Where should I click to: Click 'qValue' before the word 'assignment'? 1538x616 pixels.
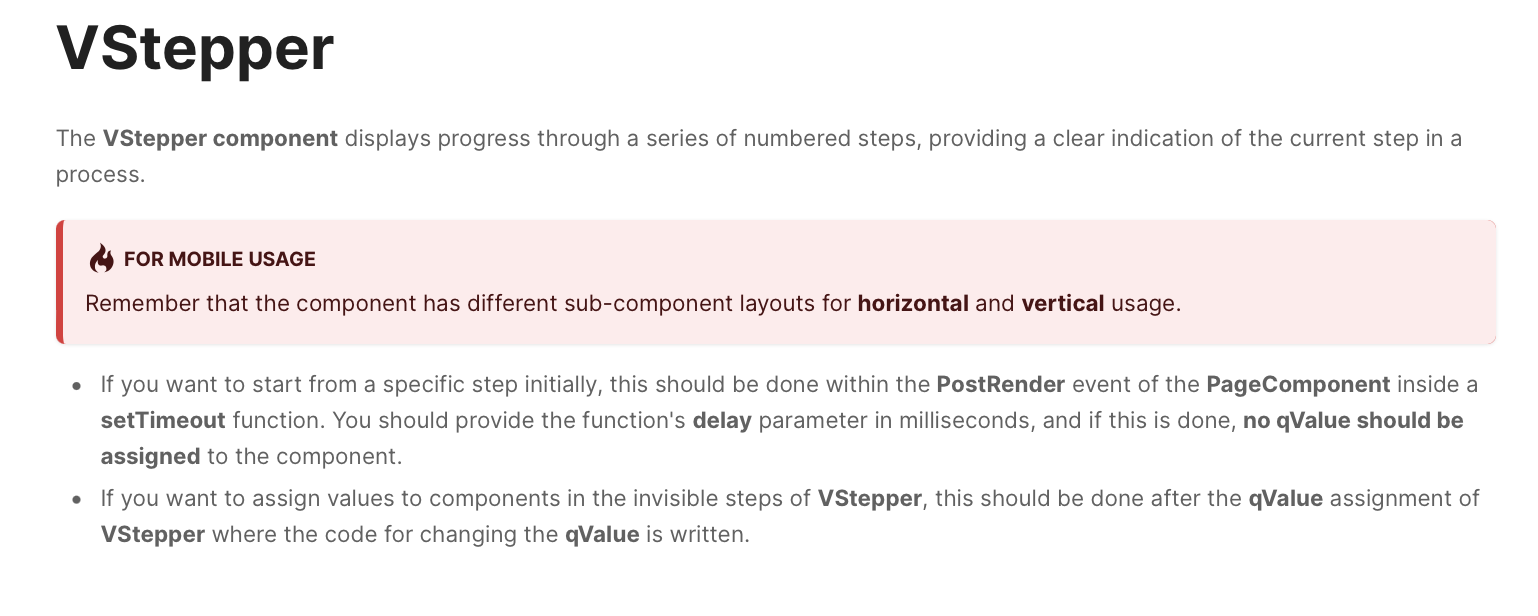point(1285,498)
